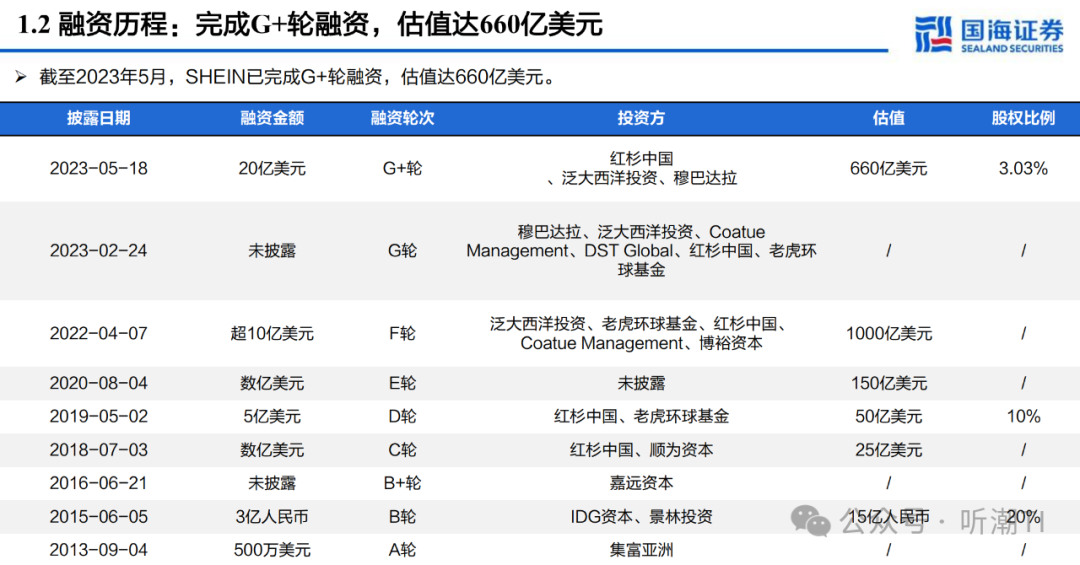Select round cell 'D轮'
This screenshot has height=565, width=1080.
[x=402, y=417]
